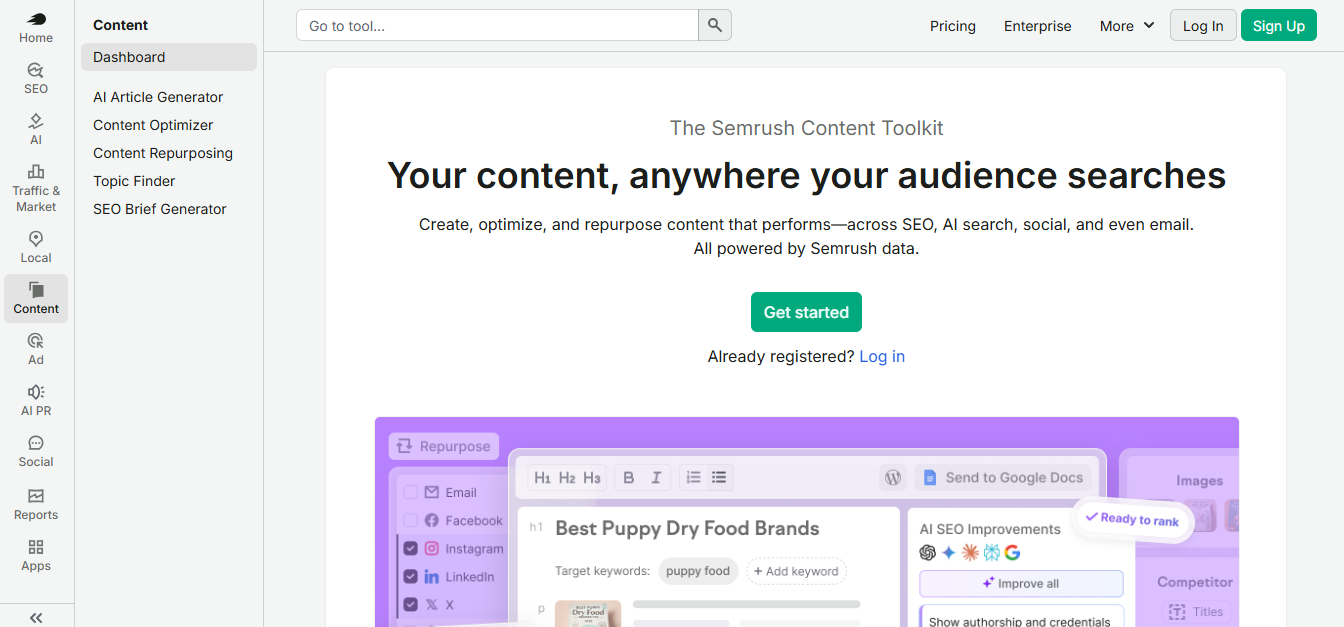Open Traffic & Market section
Viewport: 1344px width, 627px height.
click(x=36, y=188)
